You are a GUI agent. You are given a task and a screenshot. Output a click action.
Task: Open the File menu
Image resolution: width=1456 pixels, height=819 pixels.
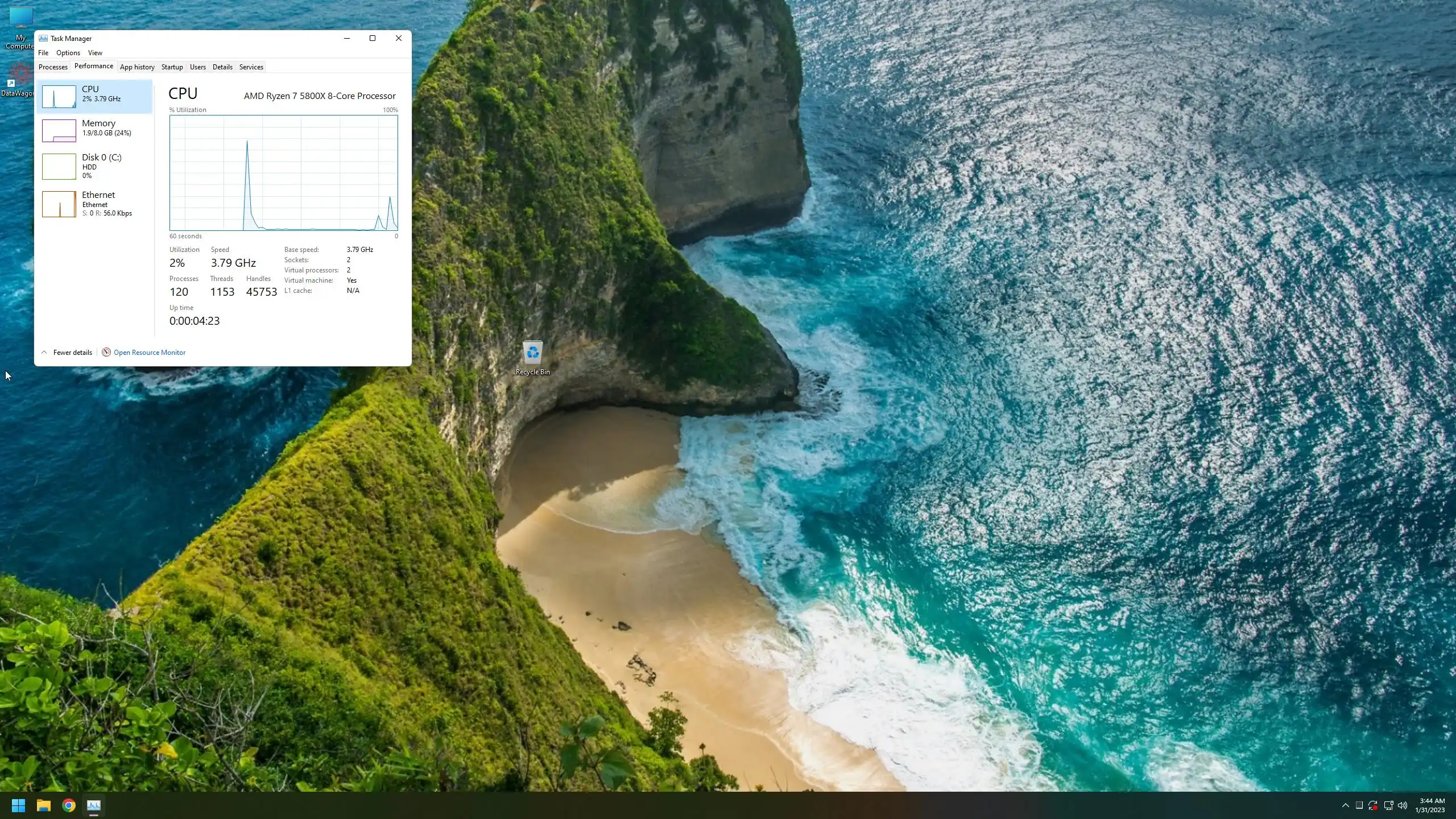click(x=43, y=52)
